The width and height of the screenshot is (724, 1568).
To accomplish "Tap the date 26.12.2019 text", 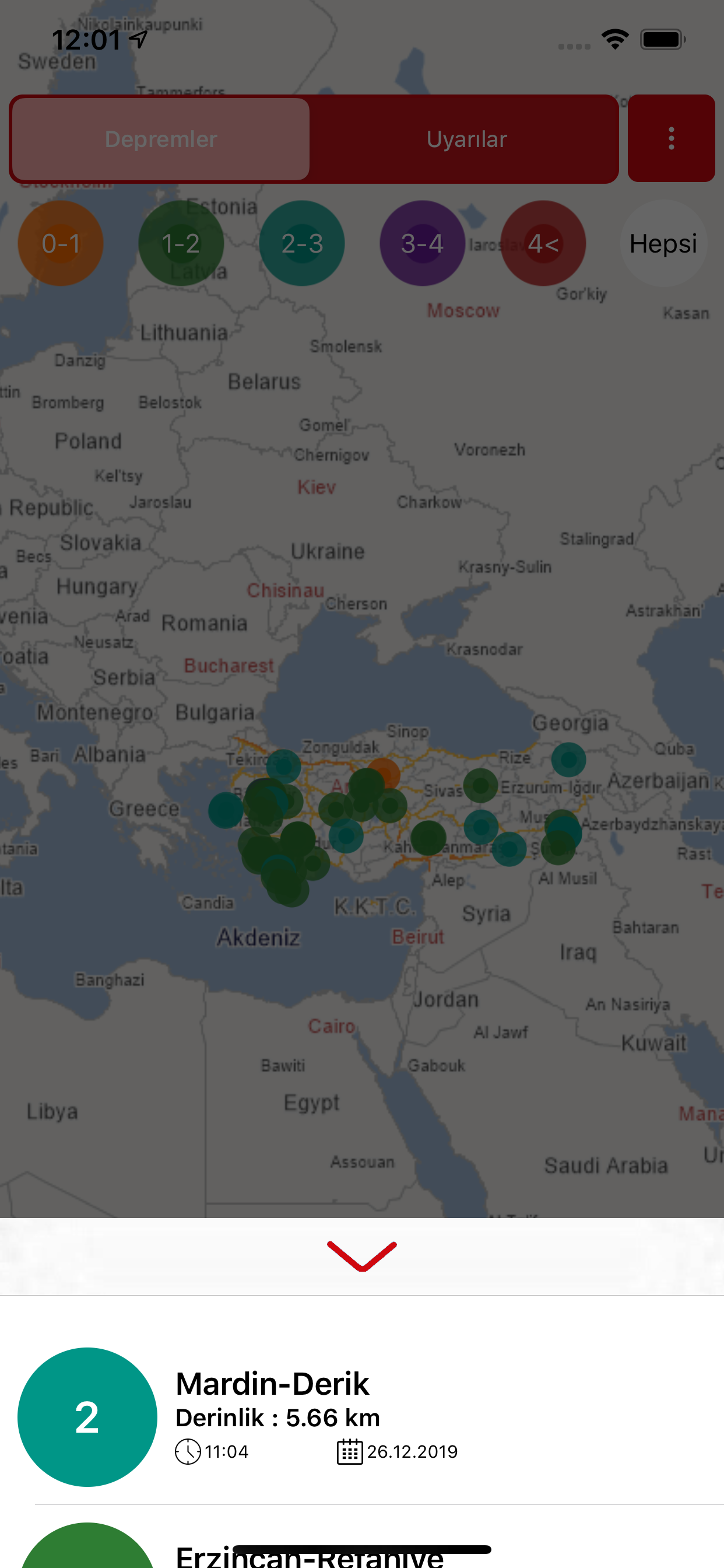I will pos(412,1452).
